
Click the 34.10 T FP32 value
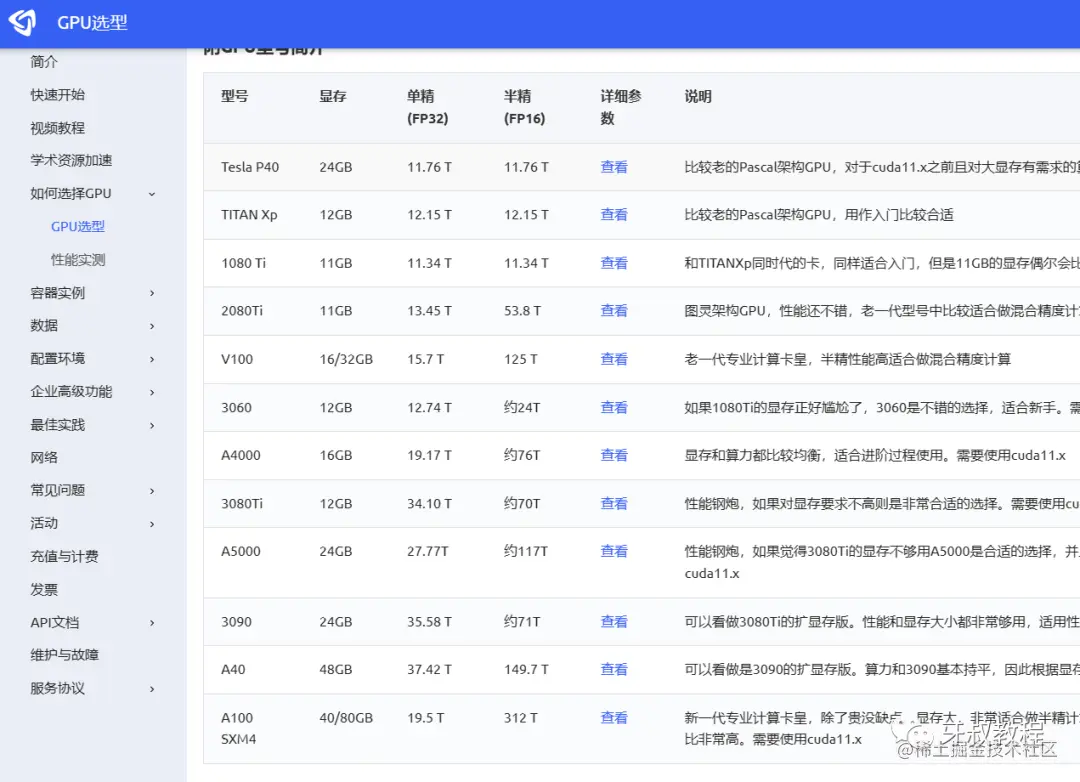(429, 504)
